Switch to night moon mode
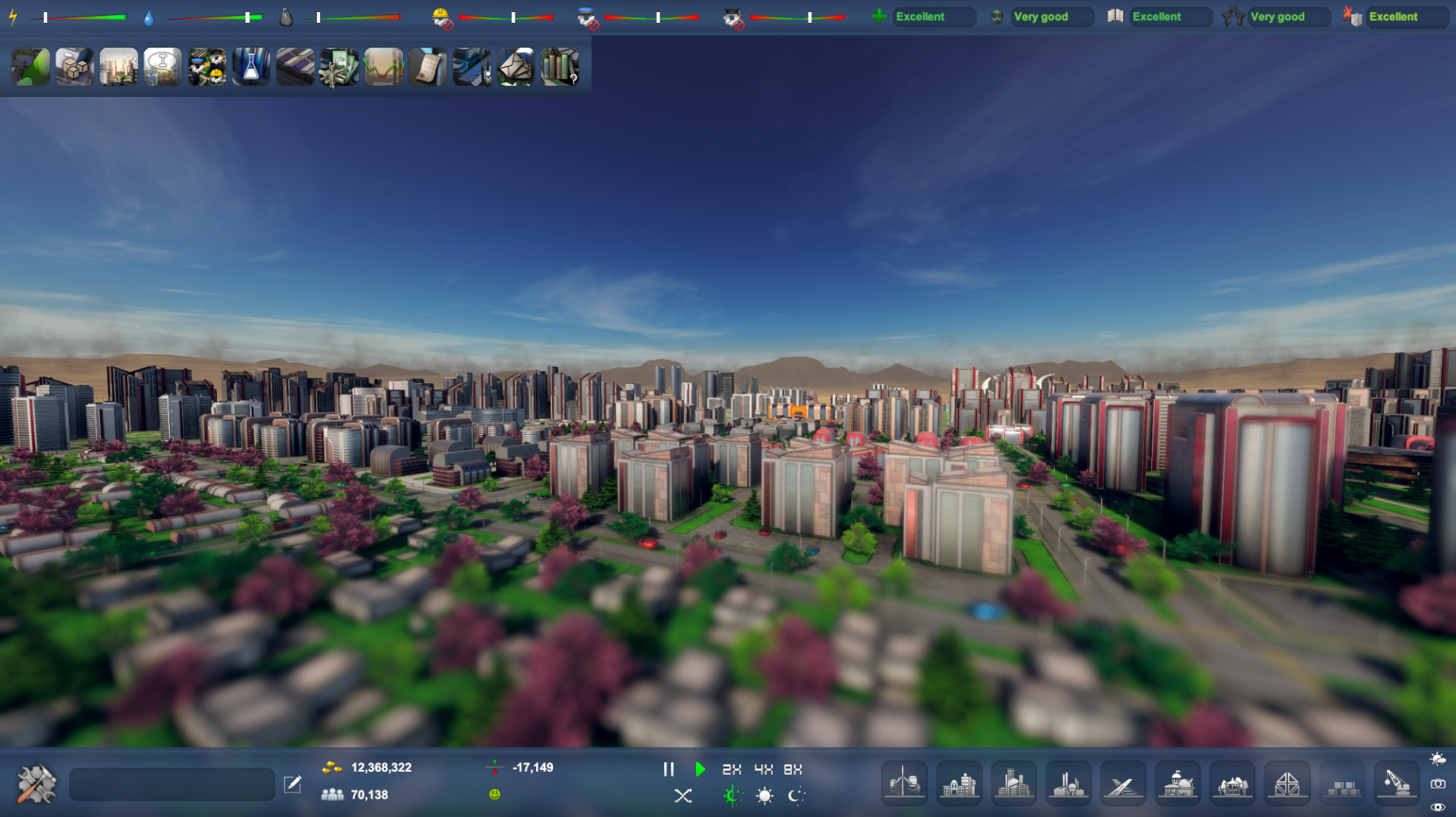This screenshot has width=1456, height=817. [797, 796]
